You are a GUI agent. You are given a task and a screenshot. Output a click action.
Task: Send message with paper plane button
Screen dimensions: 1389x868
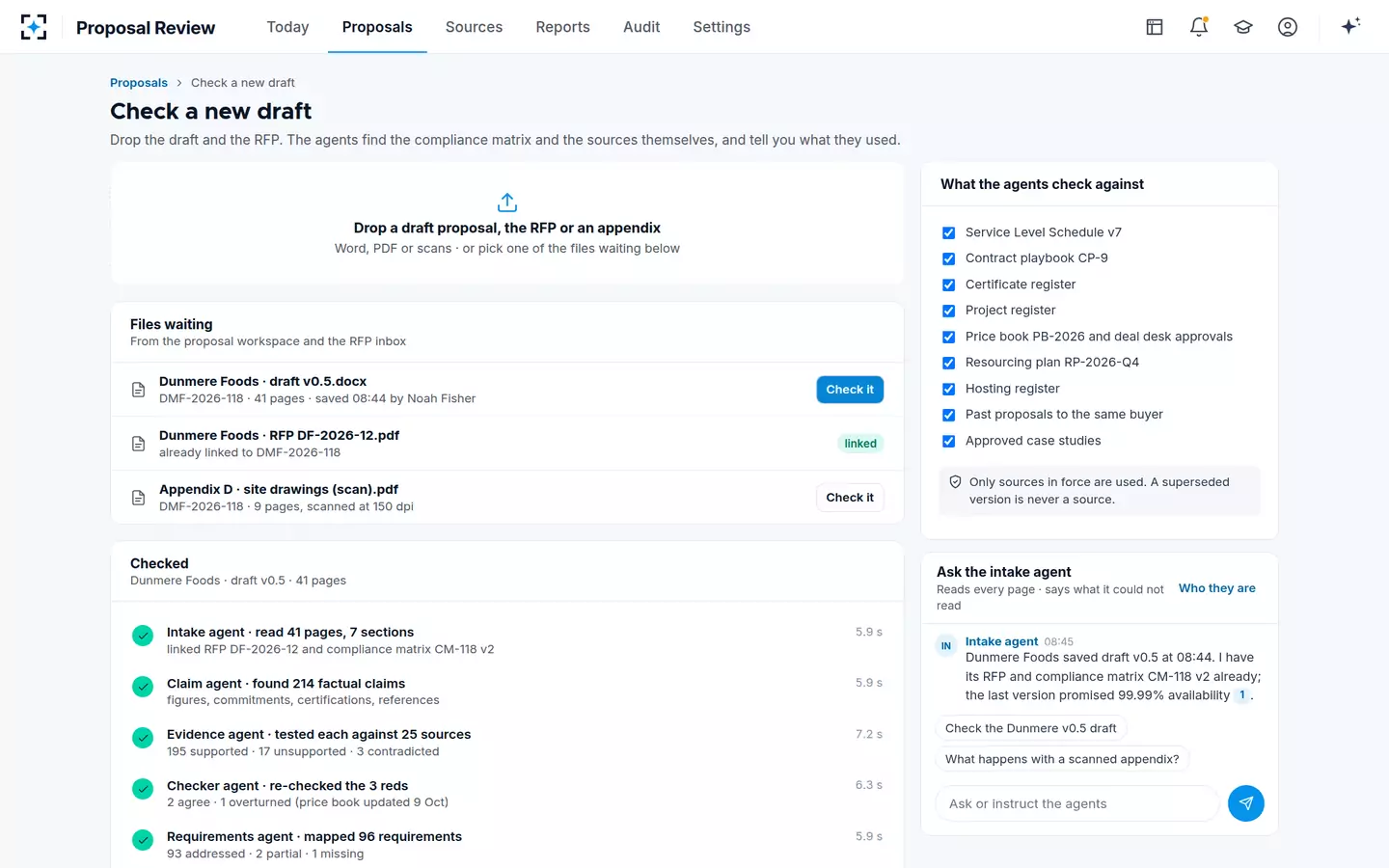[x=1246, y=803]
